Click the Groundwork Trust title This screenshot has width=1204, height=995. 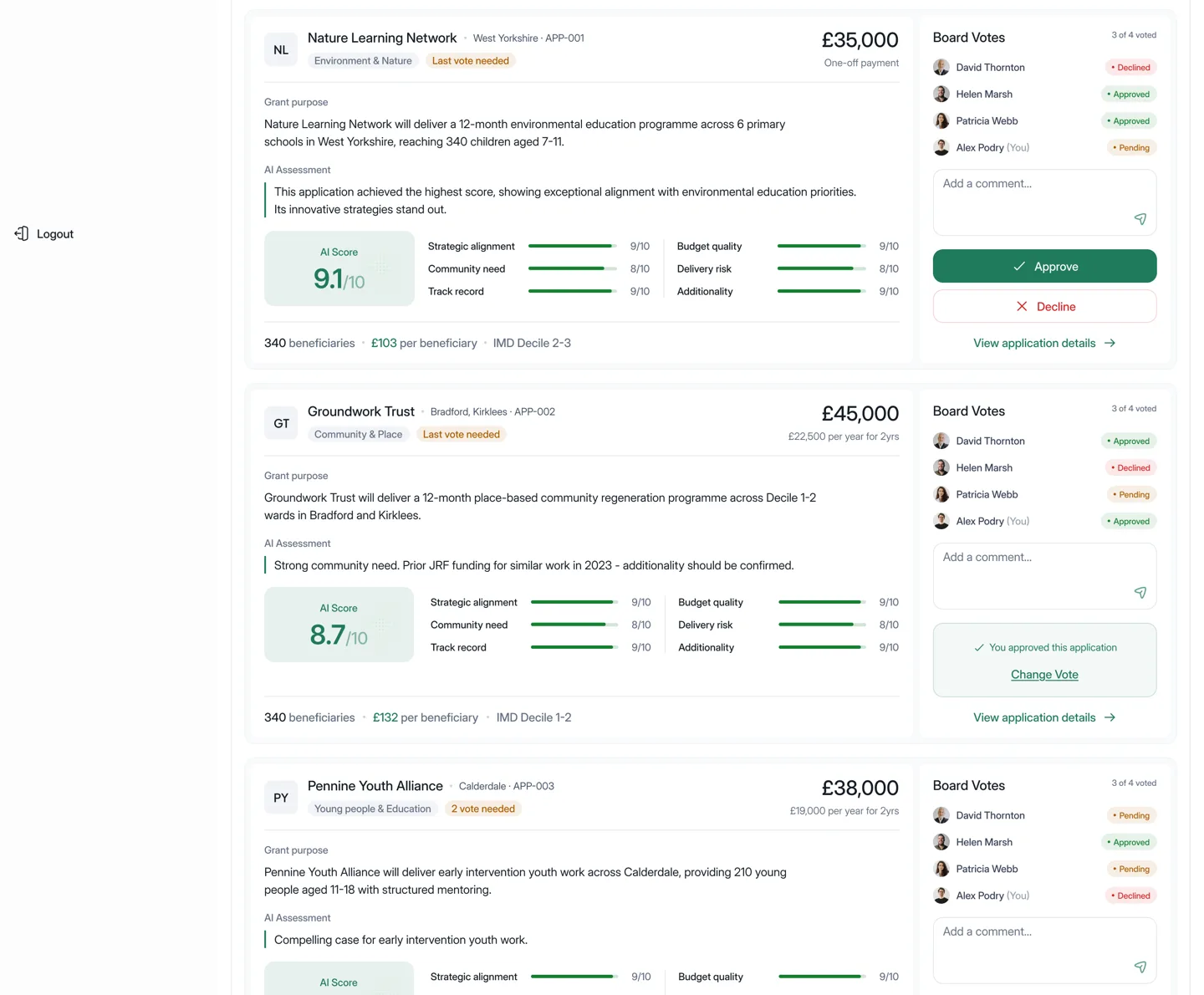(361, 411)
